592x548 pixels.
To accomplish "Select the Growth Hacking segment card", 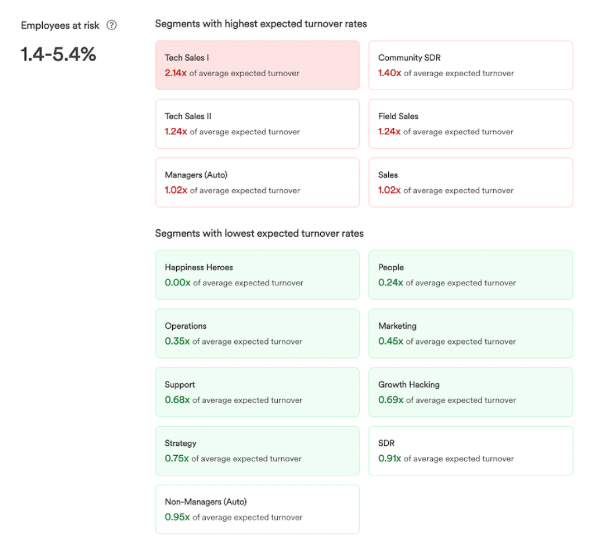I will (x=470, y=392).
